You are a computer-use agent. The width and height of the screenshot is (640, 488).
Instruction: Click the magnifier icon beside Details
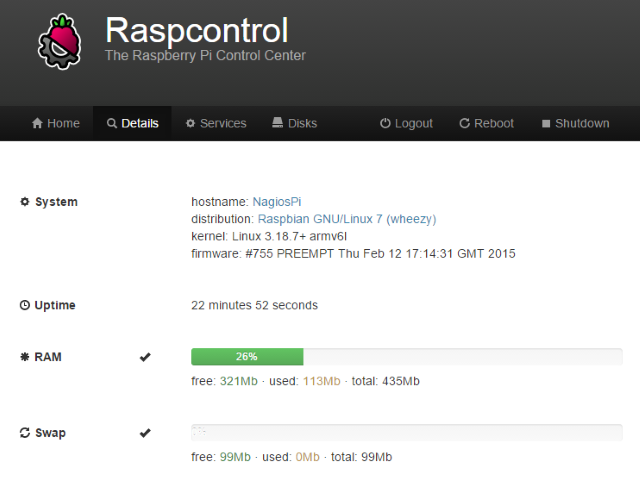[x=112, y=123]
